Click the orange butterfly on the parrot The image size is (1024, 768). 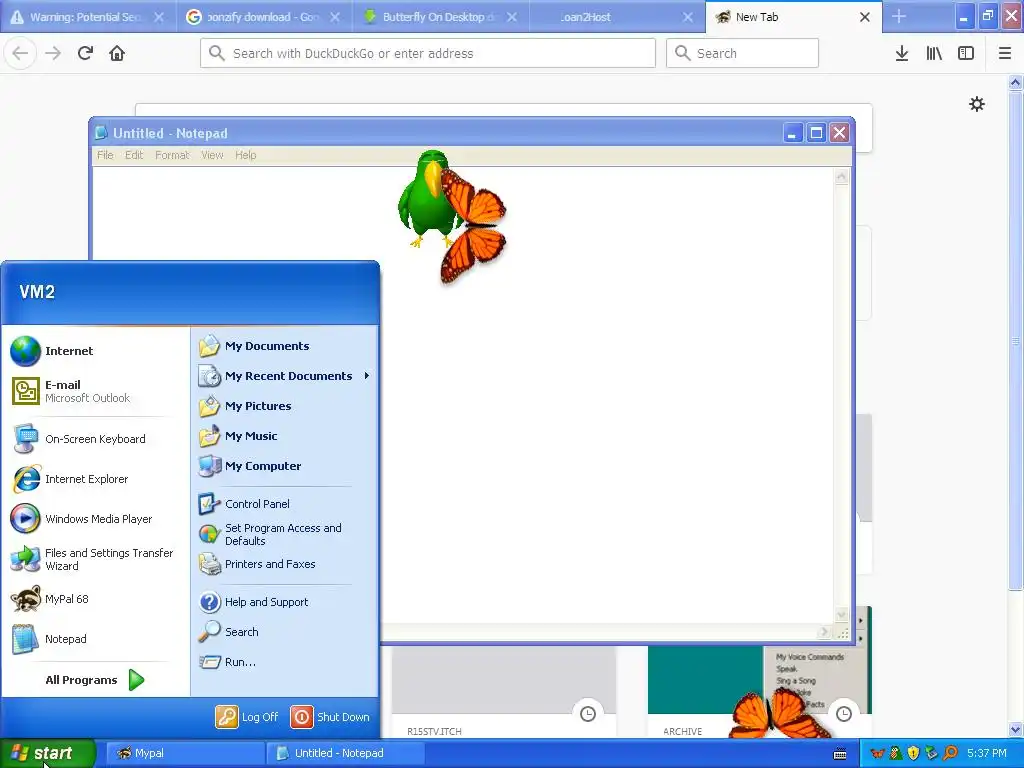coord(474,225)
